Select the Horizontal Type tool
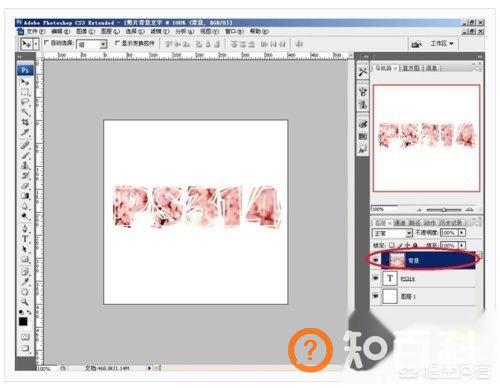The image size is (500, 388). 25,239
